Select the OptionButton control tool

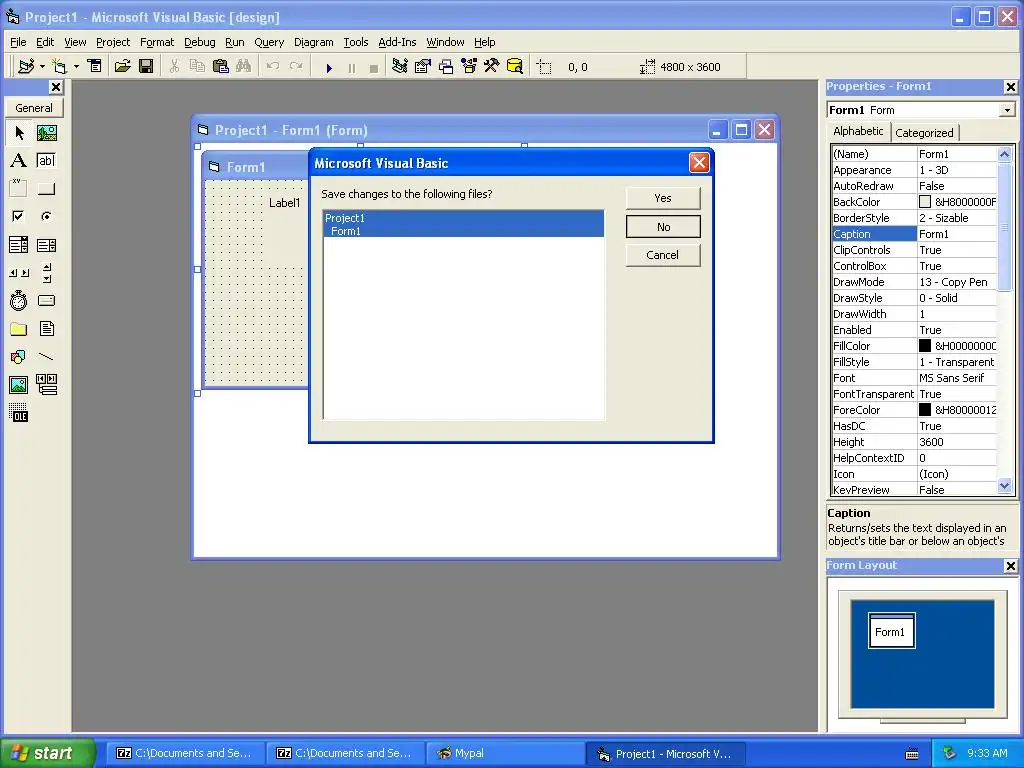46,216
